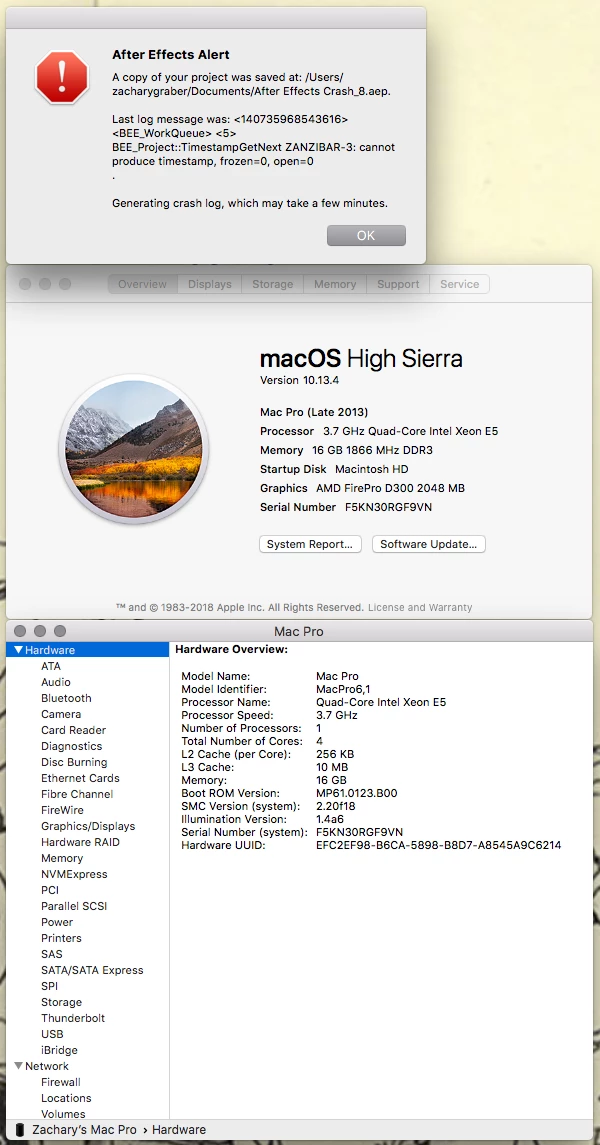
Task: Select Camera in the sidebar
Action: coord(61,714)
